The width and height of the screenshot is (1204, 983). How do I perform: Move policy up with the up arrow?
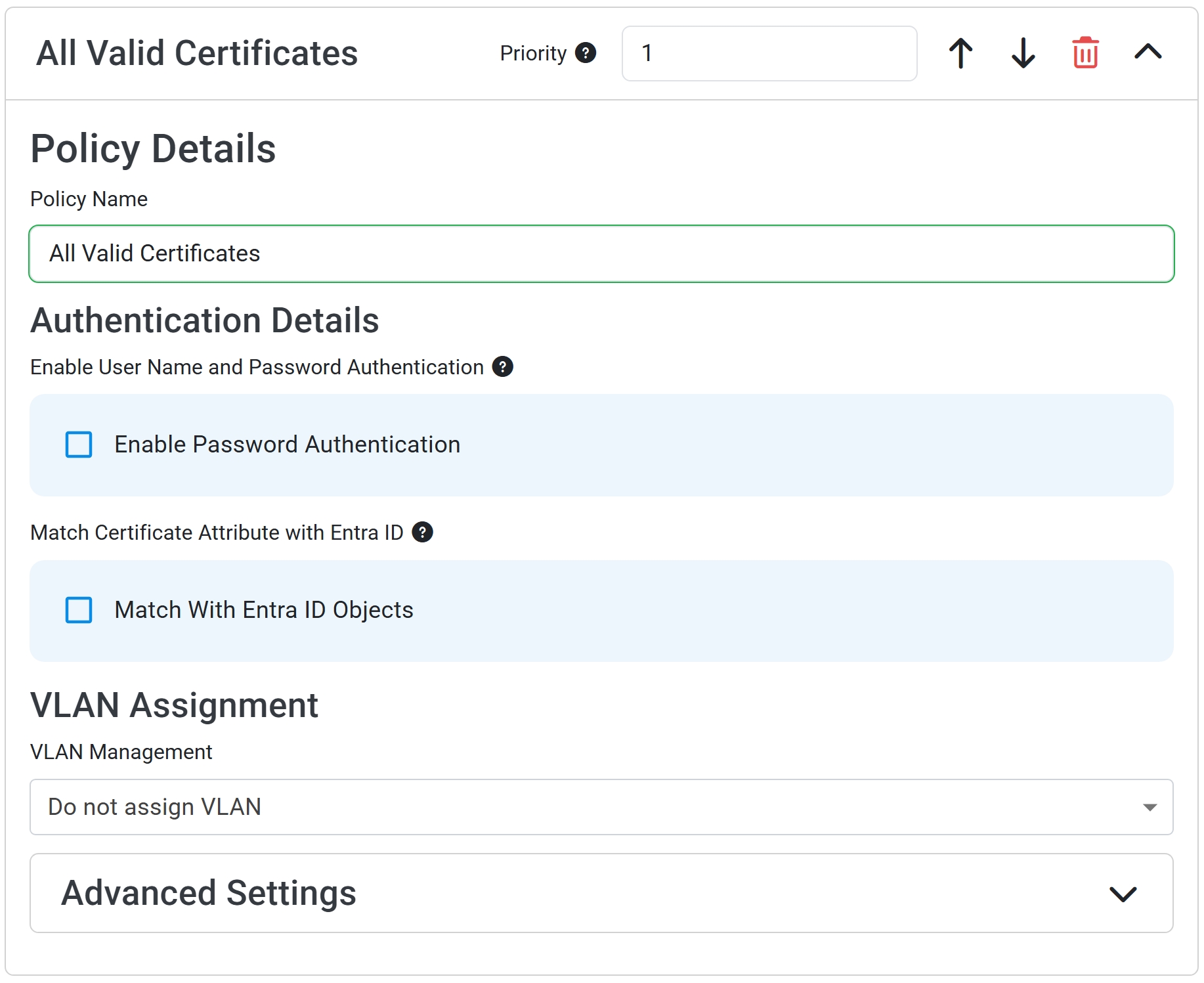point(960,53)
